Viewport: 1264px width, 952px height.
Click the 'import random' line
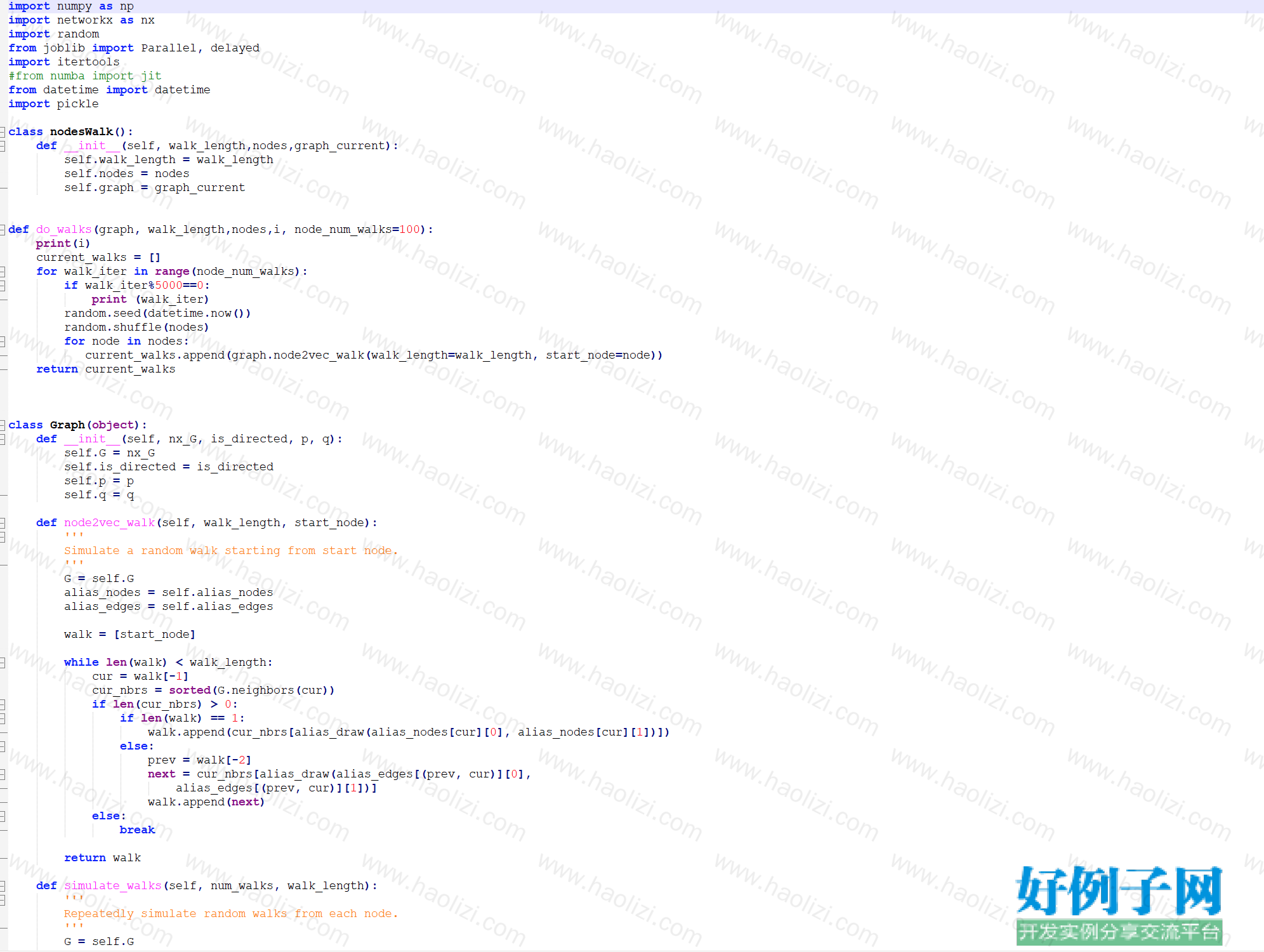point(53,34)
